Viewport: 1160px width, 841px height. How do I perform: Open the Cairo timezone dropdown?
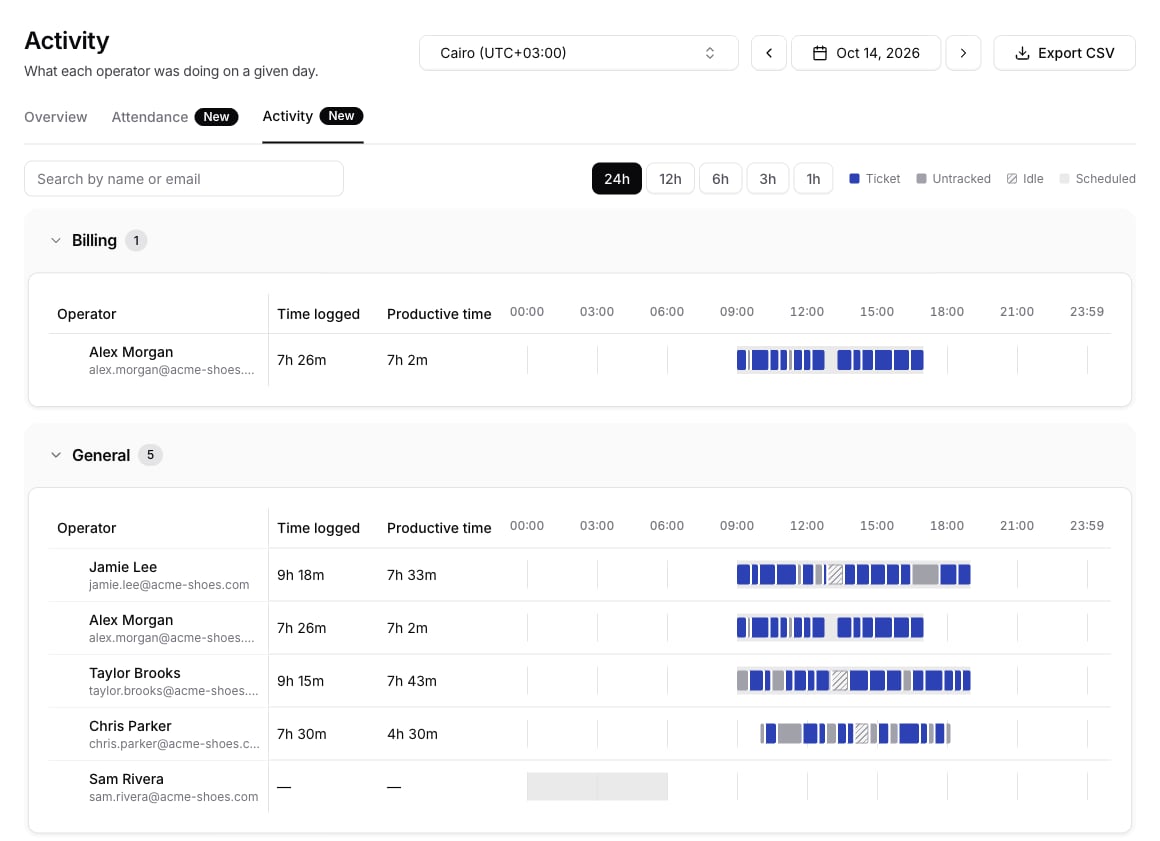[579, 53]
